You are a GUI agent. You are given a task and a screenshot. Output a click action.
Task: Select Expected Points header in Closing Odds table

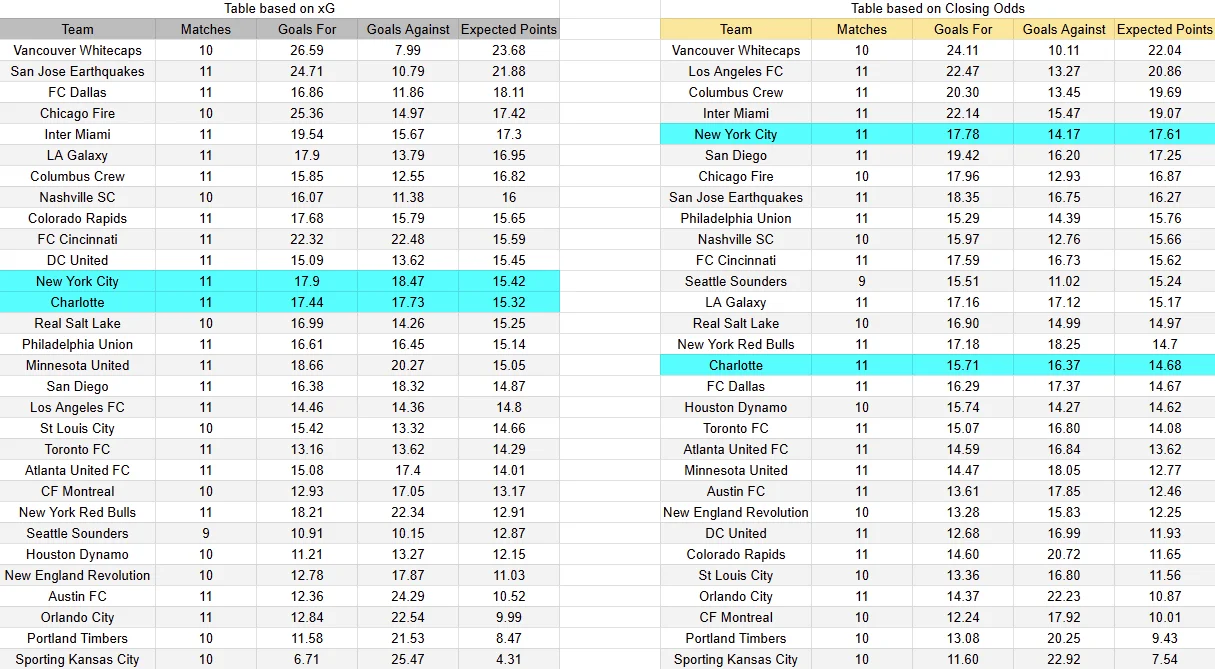coord(1165,29)
